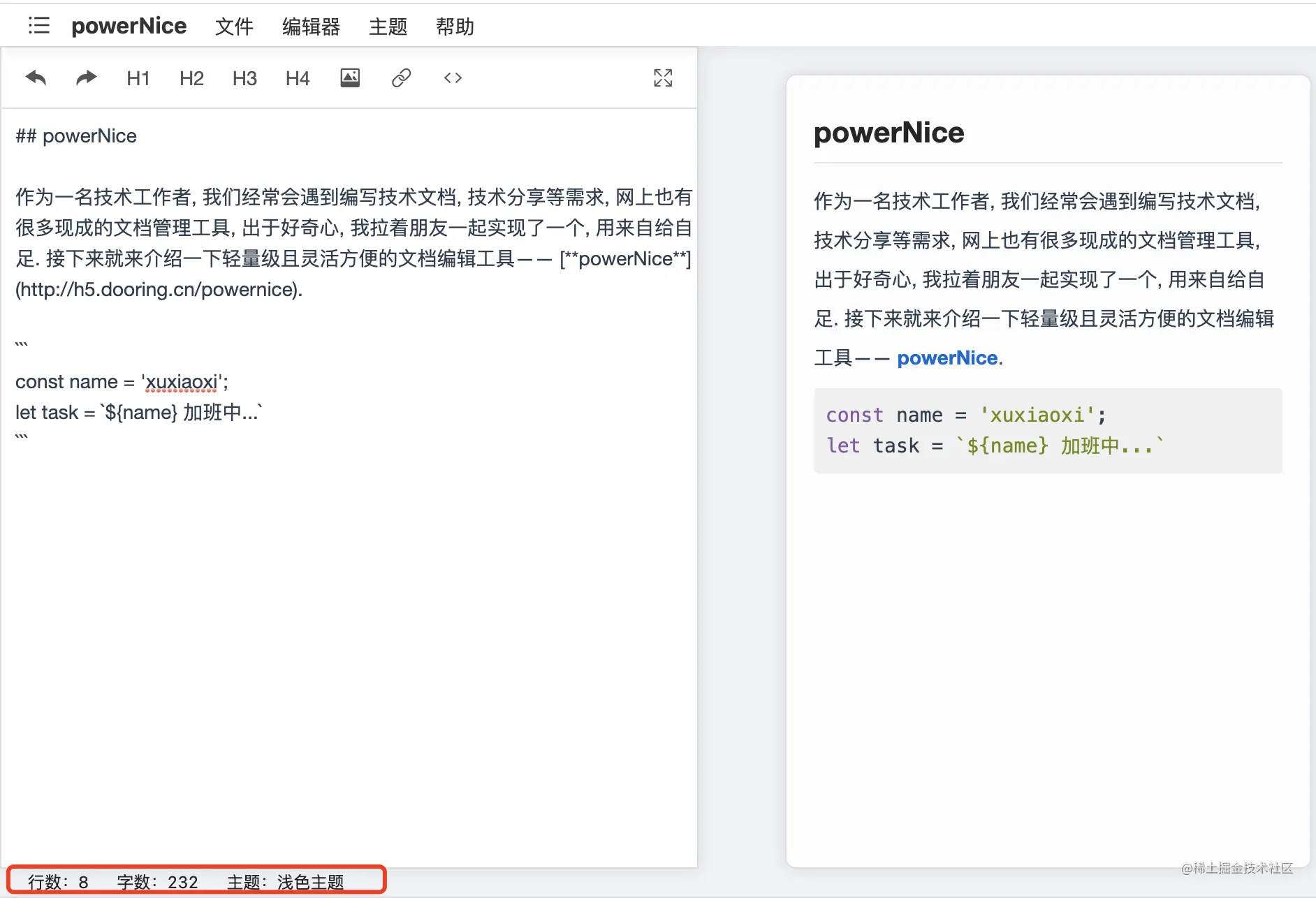Viewport: 1316px width, 898px height.
Task: Toggle fullscreen editor mode
Action: (x=663, y=78)
